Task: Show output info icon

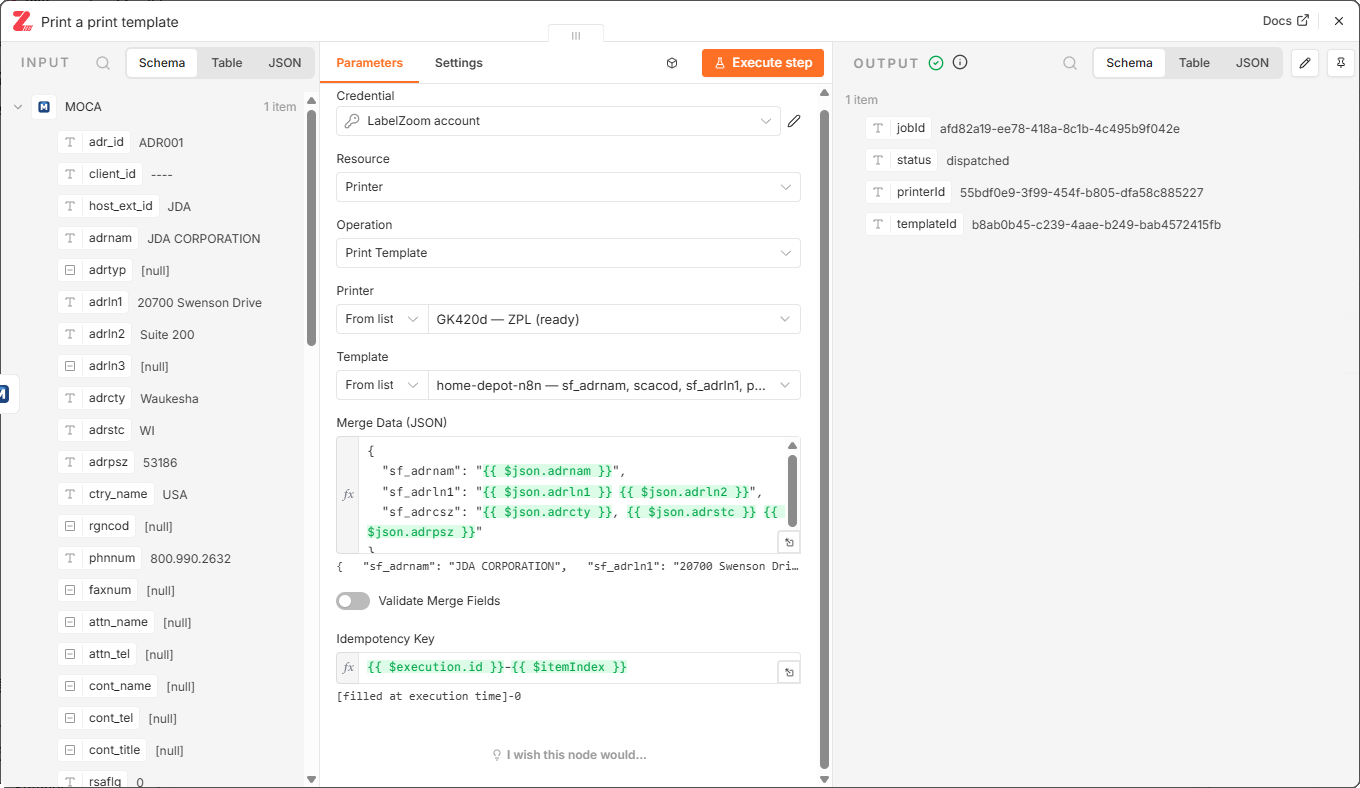Action: pyautogui.click(x=960, y=63)
